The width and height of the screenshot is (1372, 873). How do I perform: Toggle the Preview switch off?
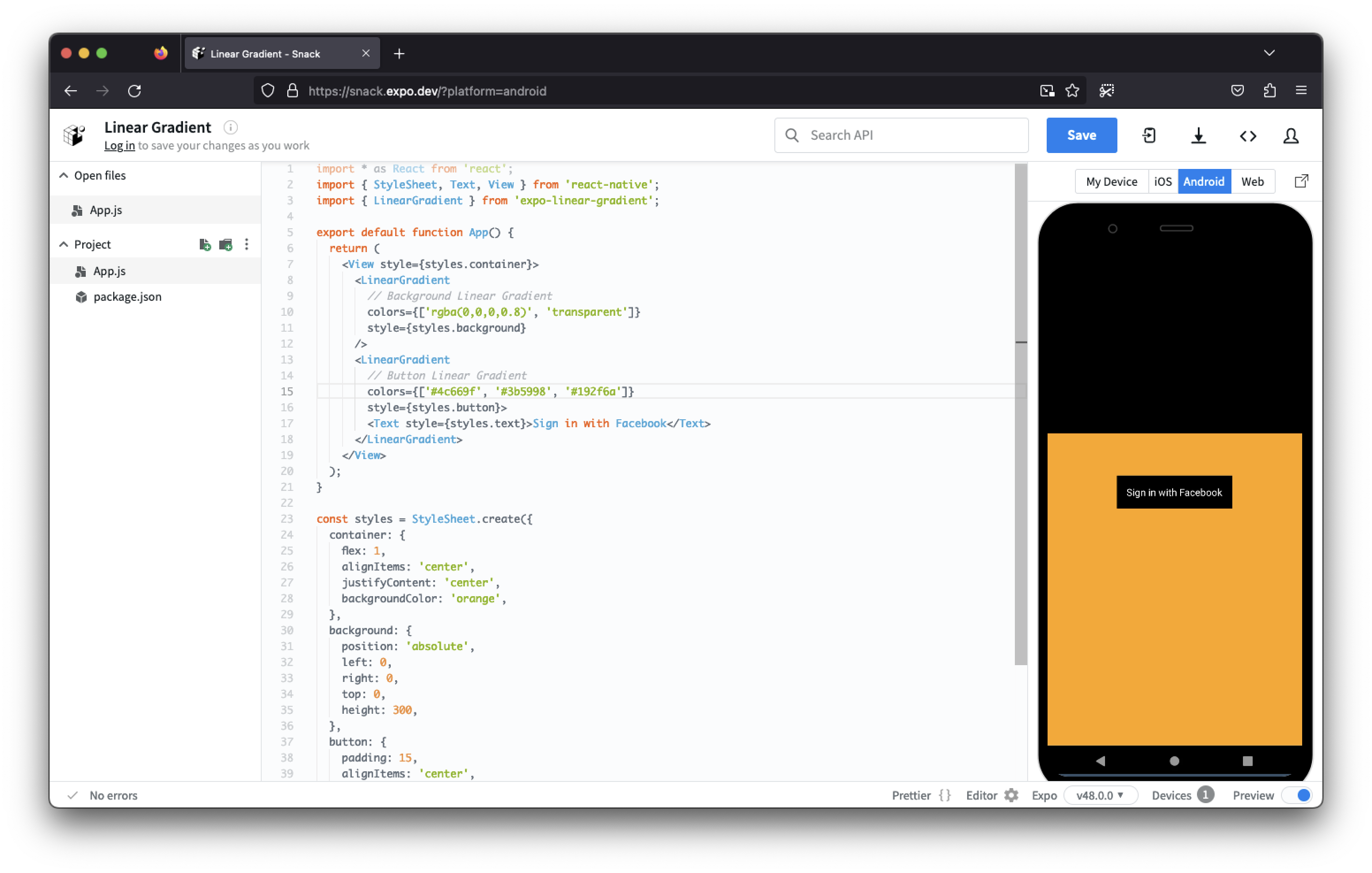(x=1297, y=795)
